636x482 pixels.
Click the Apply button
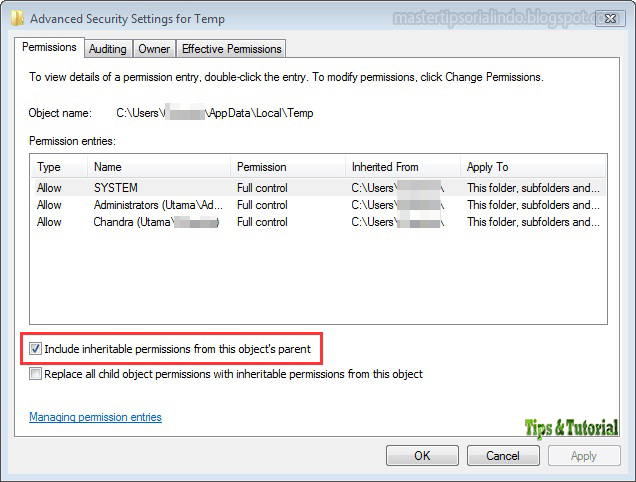(x=583, y=455)
